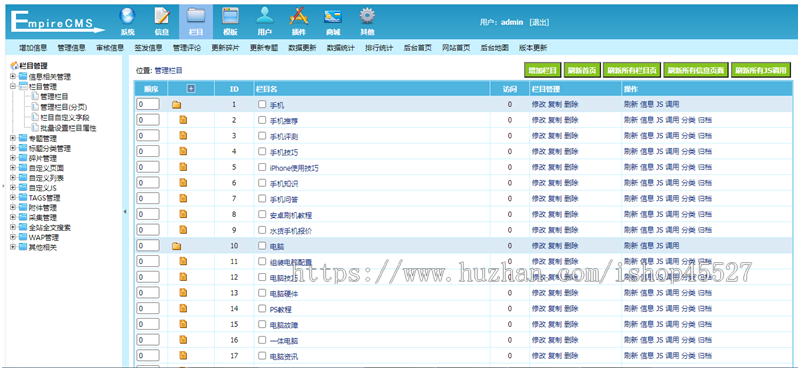Expand the 信息相关管理 tree node
Image resolution: width=800 pixels, height=370 pixels.
(x=13, y=77)
